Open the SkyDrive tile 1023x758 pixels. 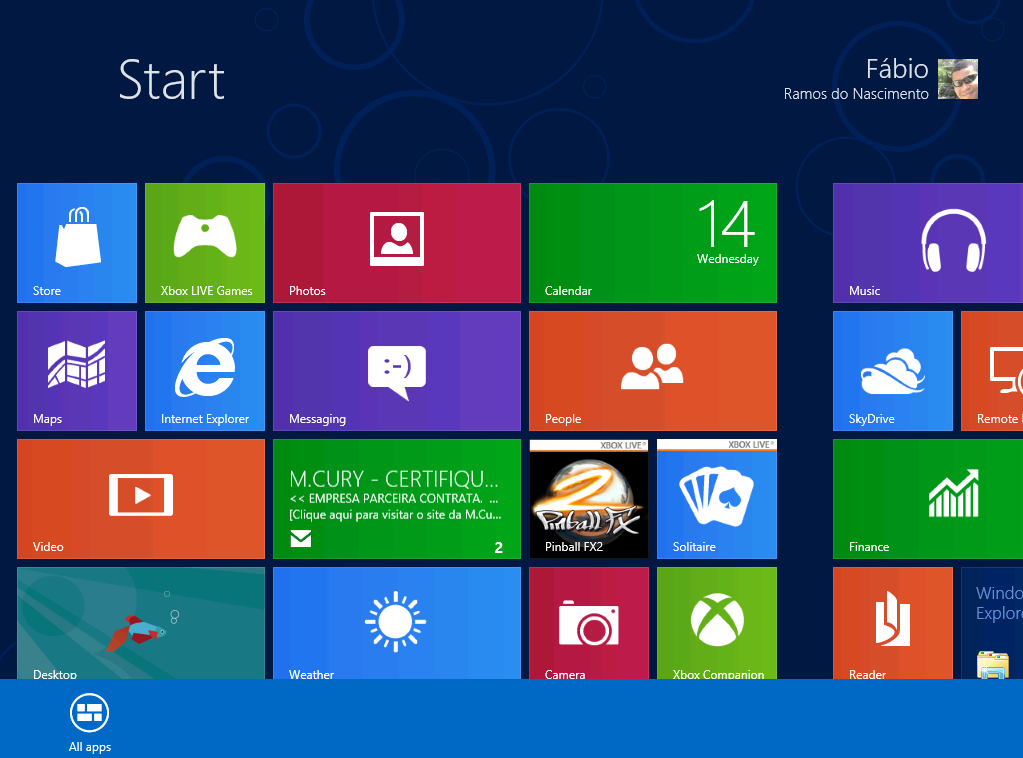coord(893,371)
